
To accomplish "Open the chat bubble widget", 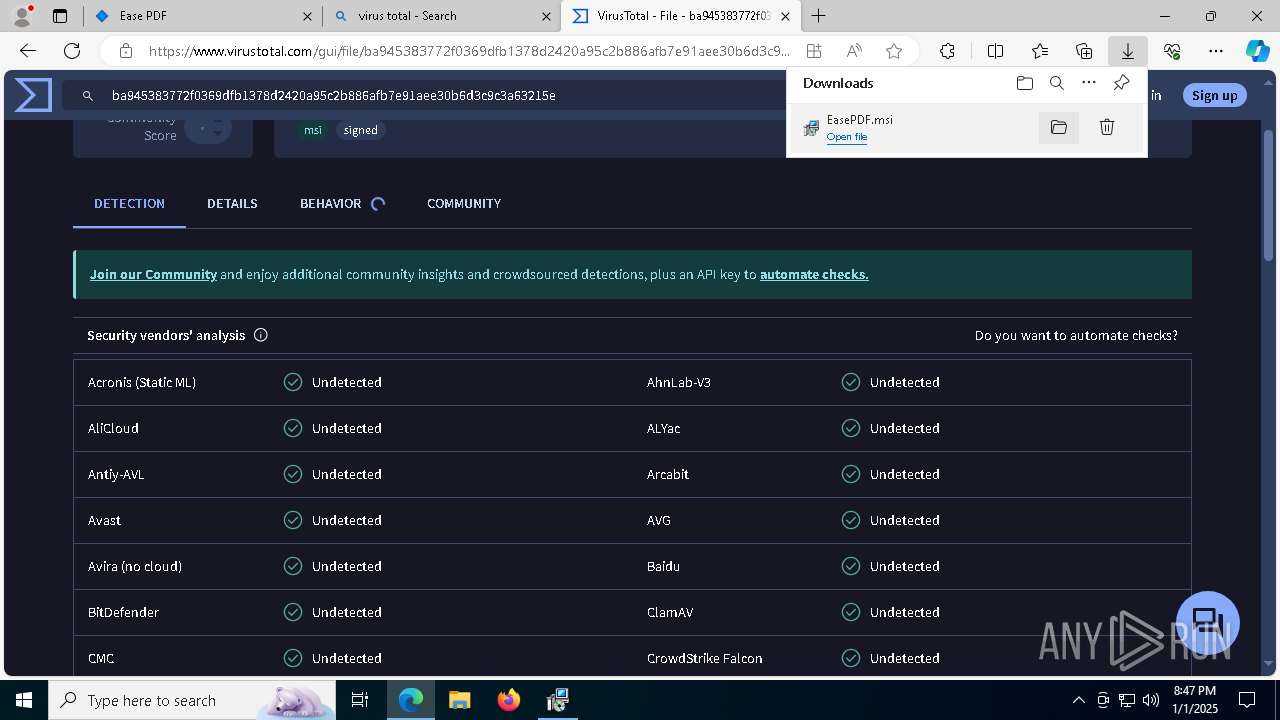I will [1208, 622].
